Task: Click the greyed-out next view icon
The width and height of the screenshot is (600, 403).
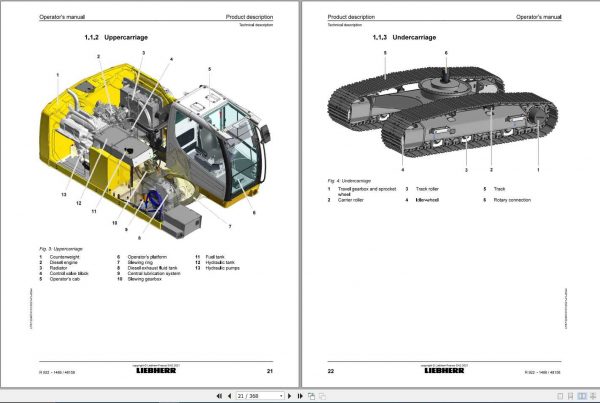Action: pyautogui.click(x=322, y=396)
